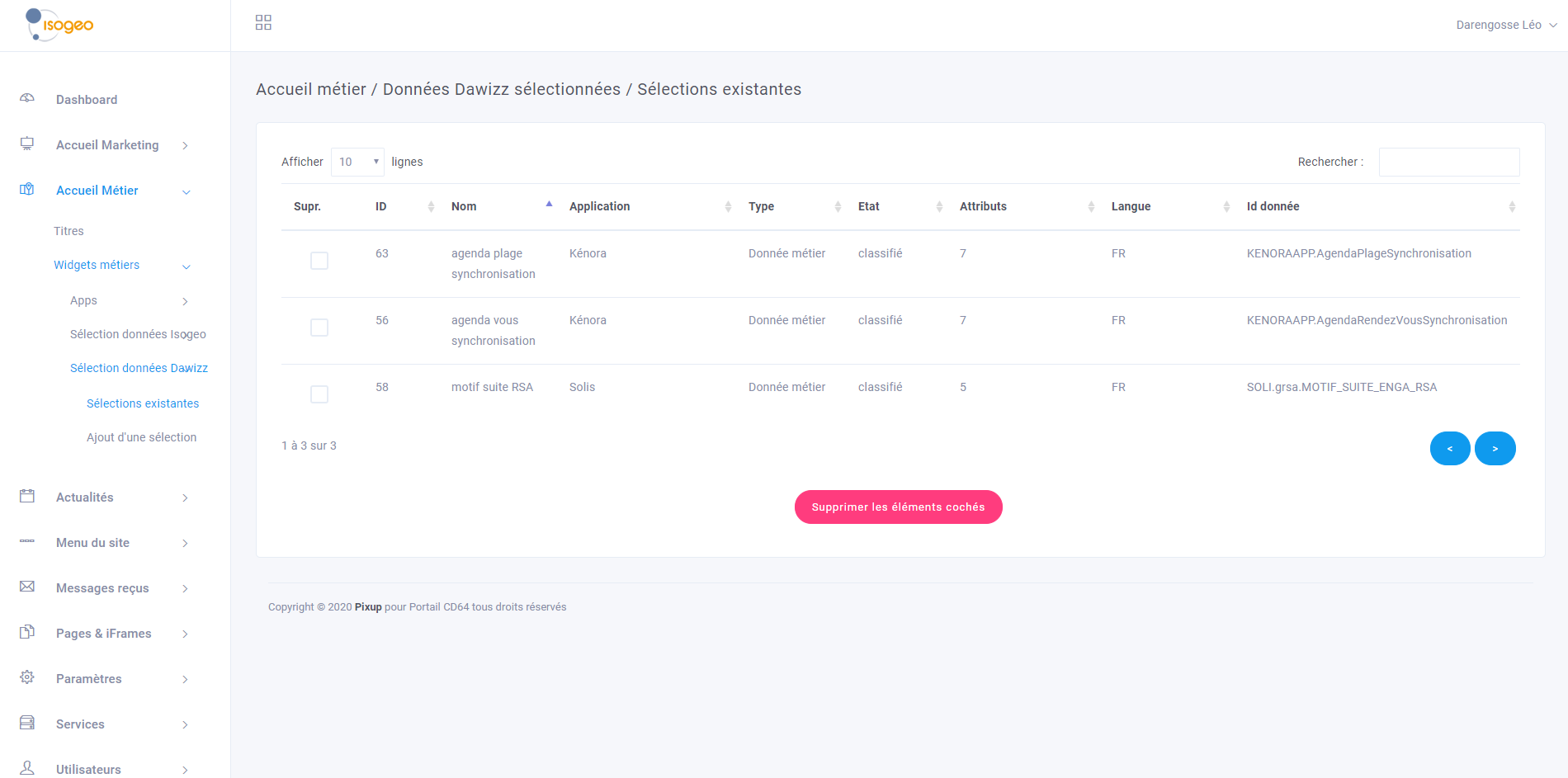Go to previous page of table
The image size is (1568, 778).
(1450, 448)
